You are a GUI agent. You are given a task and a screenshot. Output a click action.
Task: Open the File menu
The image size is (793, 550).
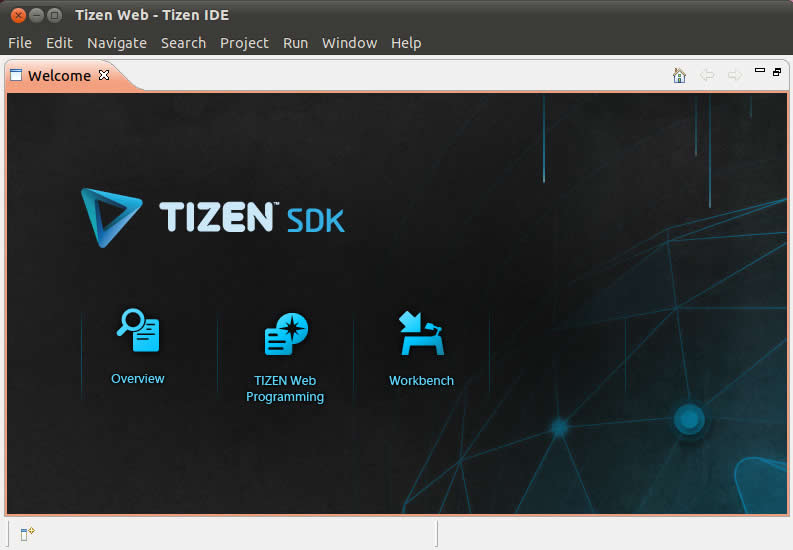pyautogui.click(x=20, y=43)
